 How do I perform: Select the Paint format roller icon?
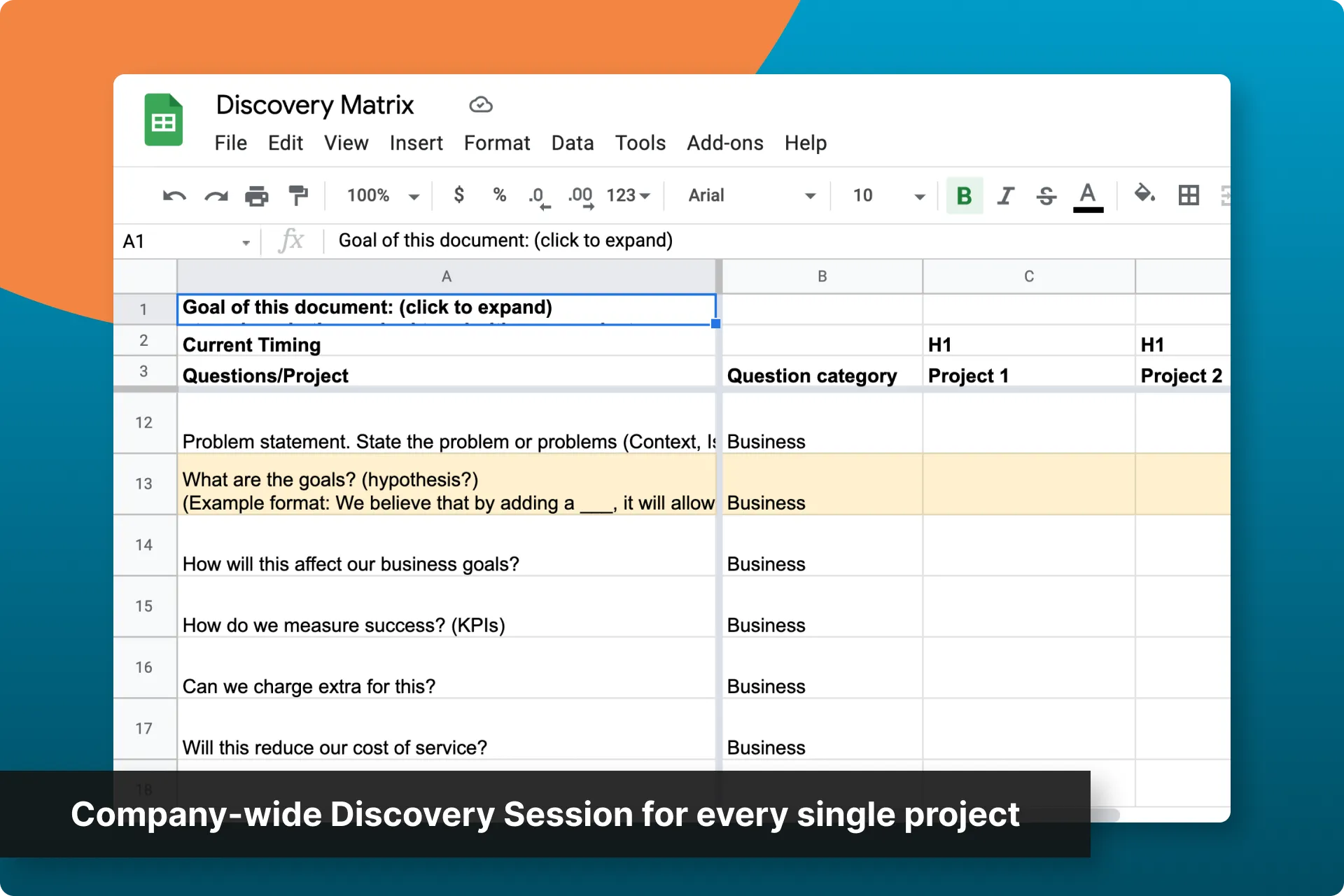[298, 195]
